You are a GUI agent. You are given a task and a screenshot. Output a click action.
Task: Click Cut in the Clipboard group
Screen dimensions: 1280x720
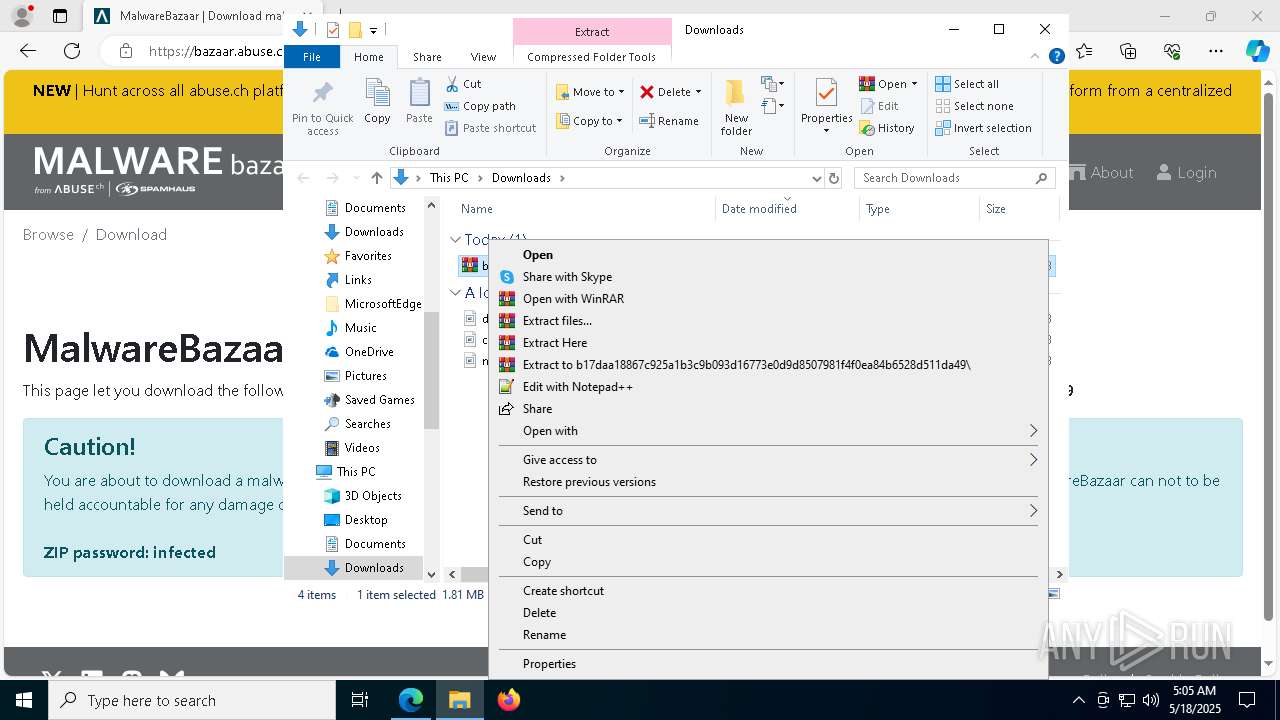point(463,84)
